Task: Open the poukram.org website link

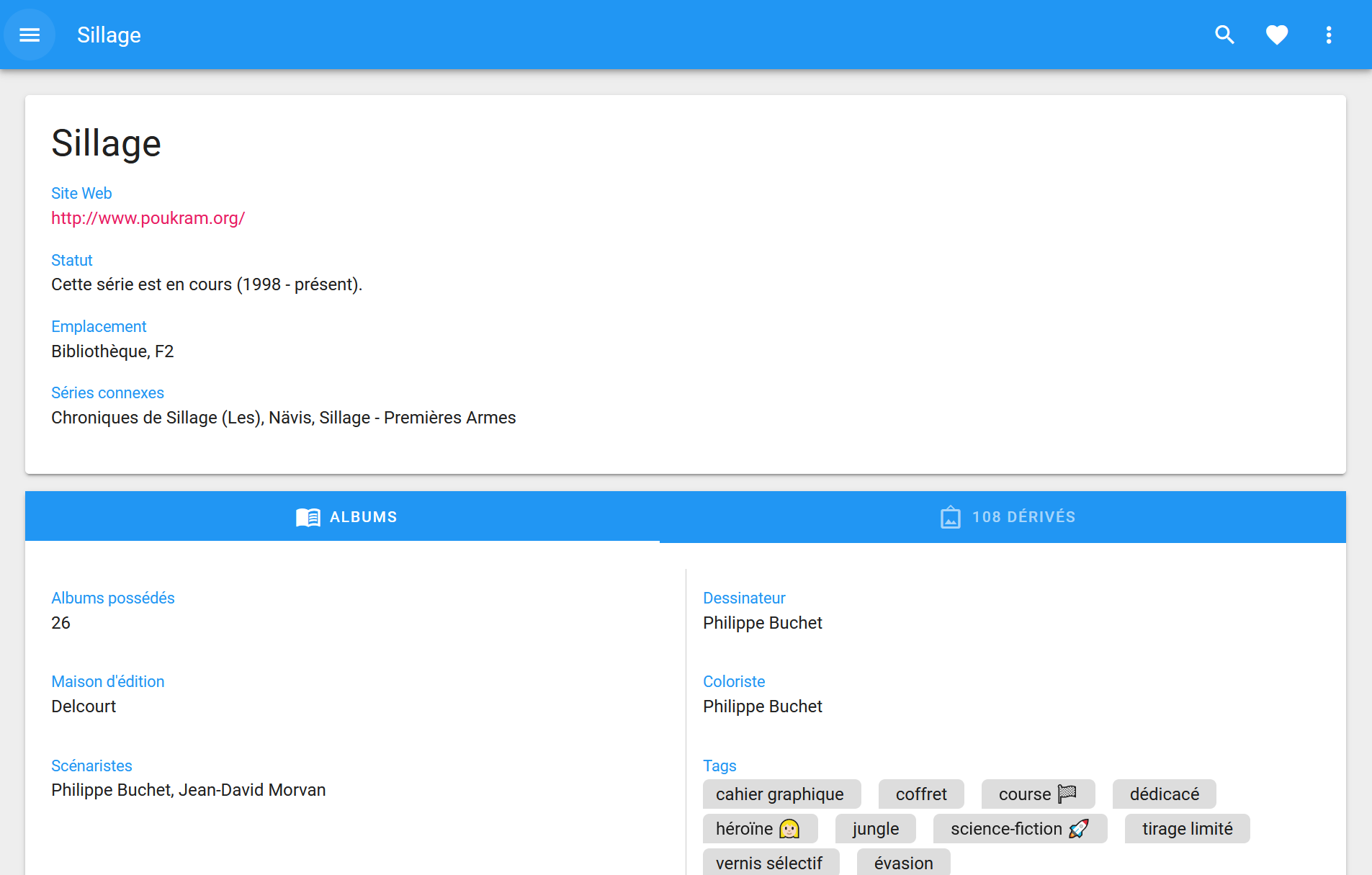Action: (148, 218)
